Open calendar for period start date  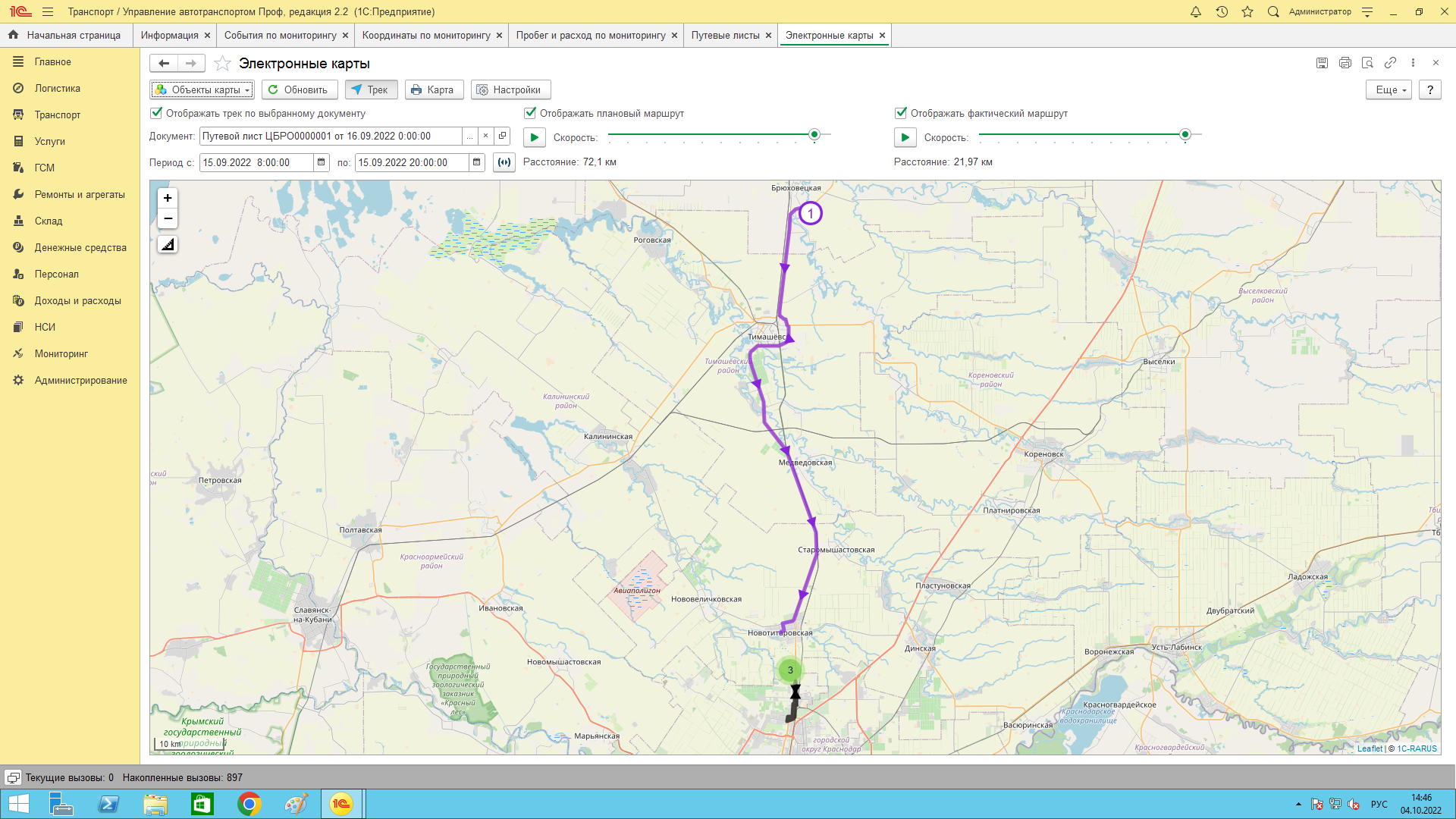322,162
